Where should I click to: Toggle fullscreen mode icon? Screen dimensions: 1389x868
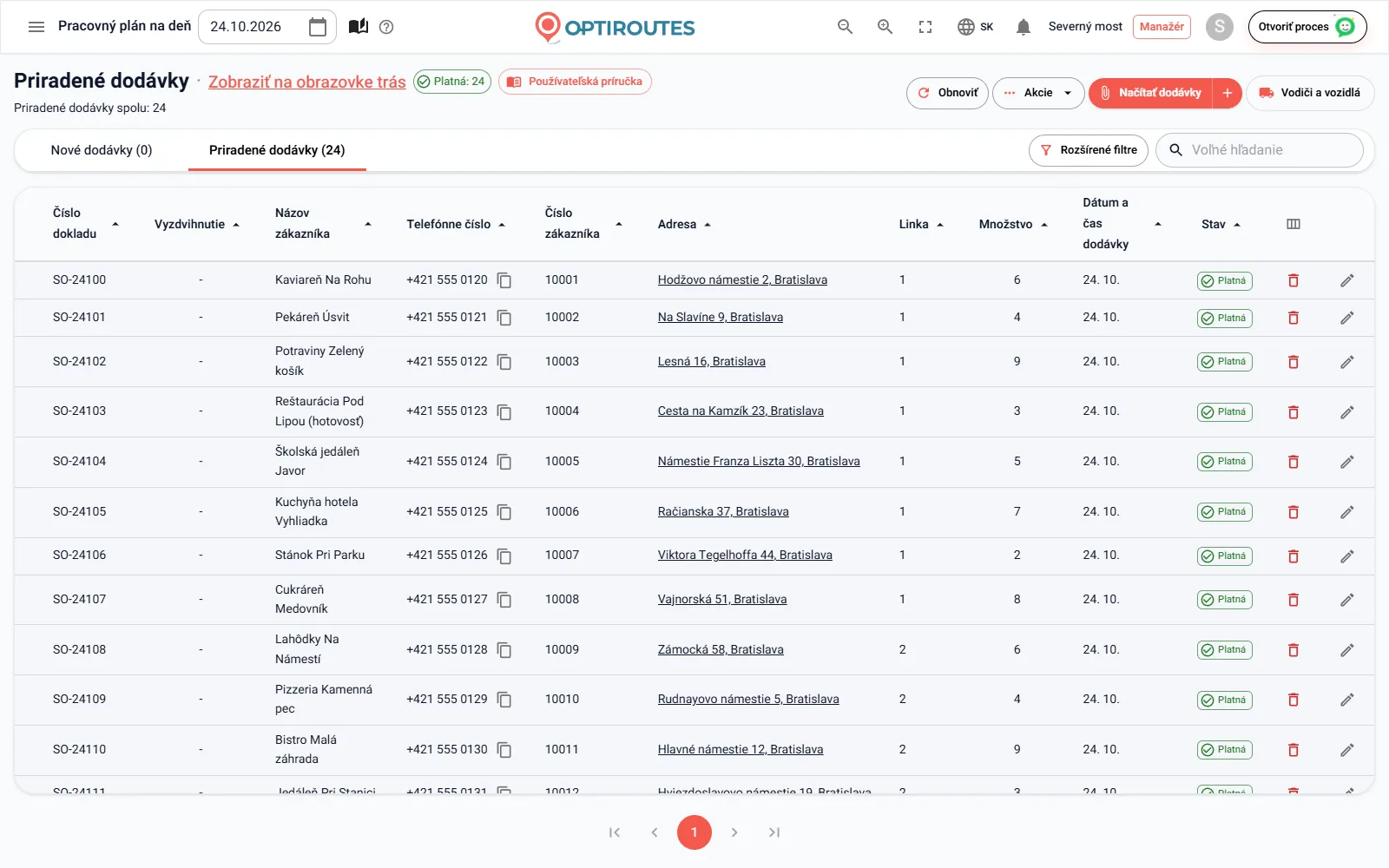(925, 27)
